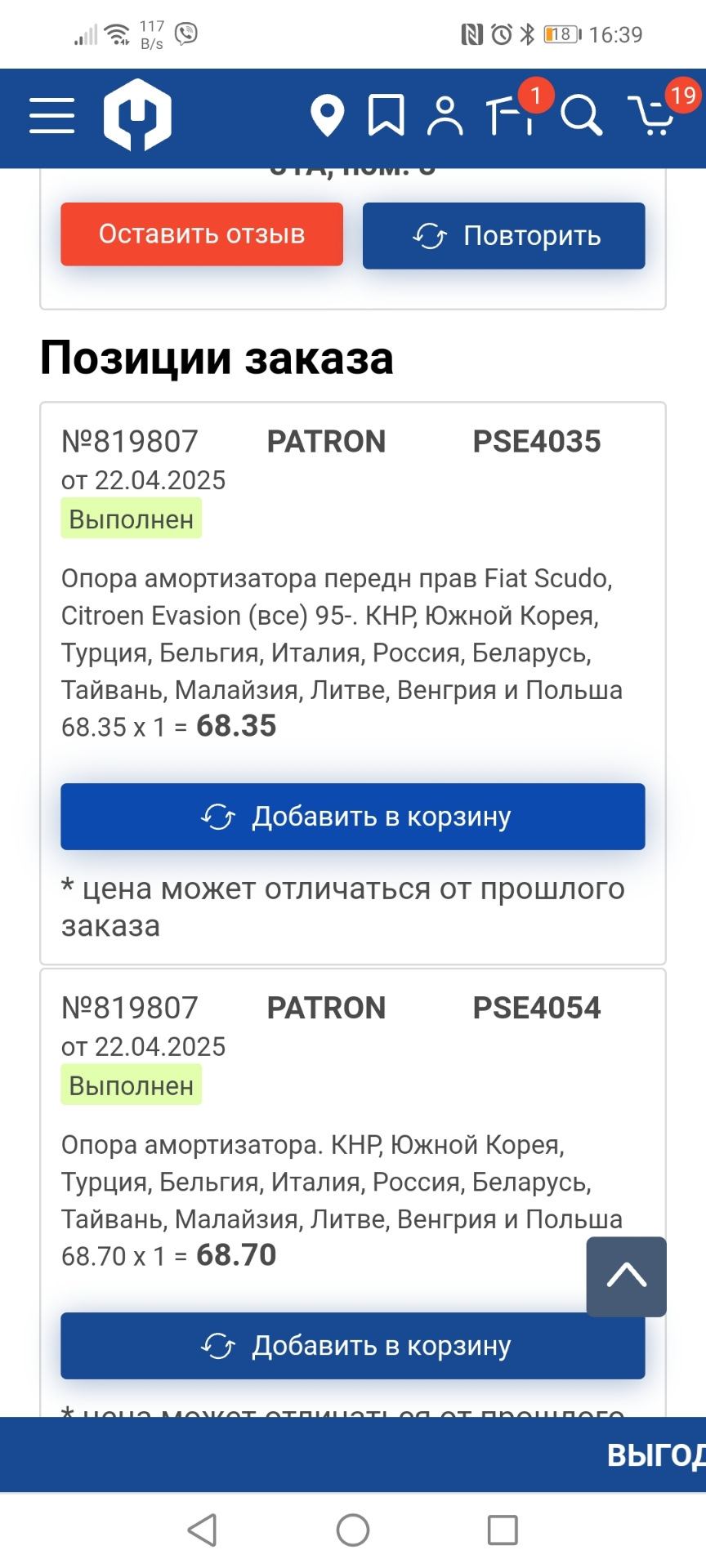
Task: Tap Android back navigation button
Action: click(x=203, y=1530)
